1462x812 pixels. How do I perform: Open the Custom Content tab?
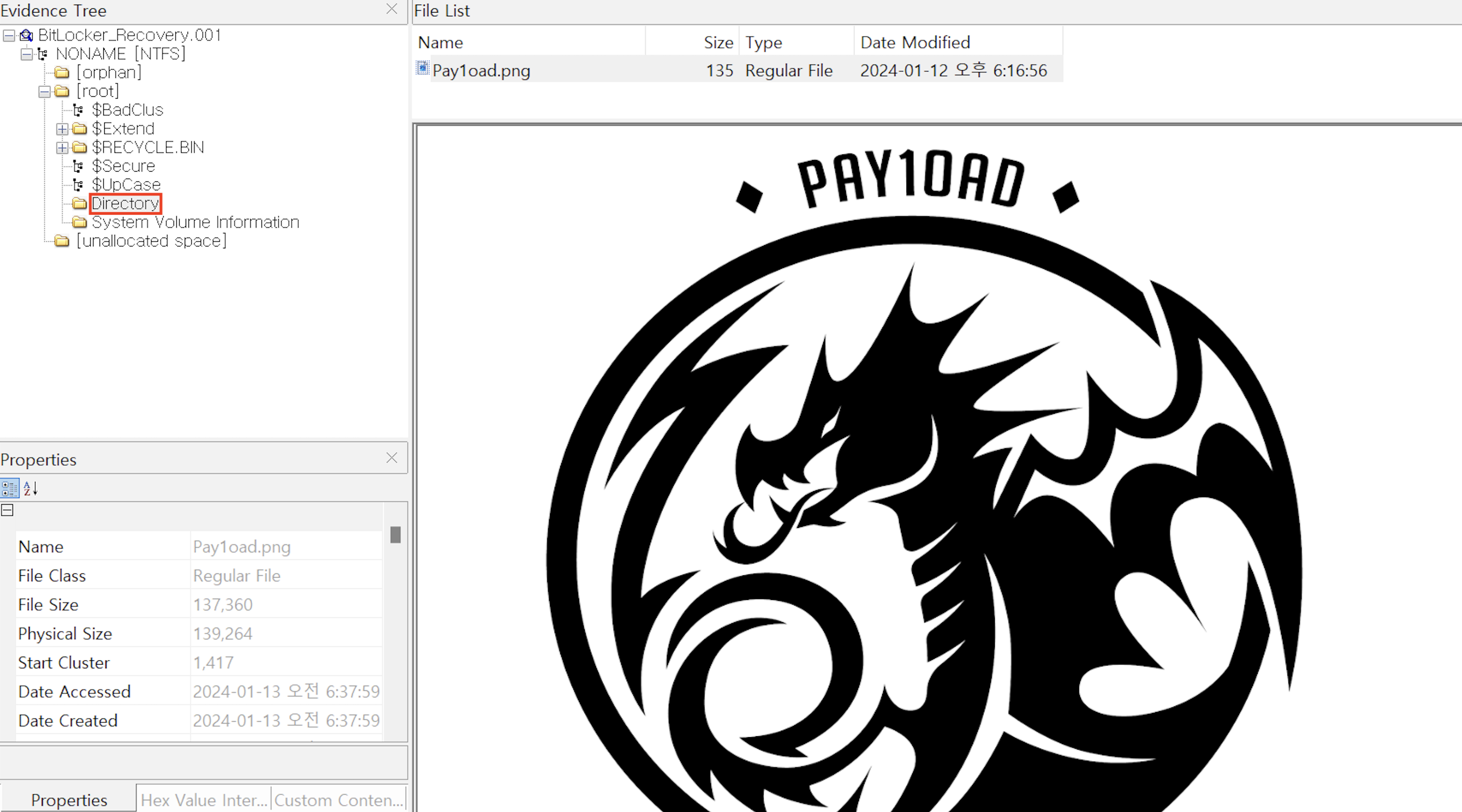pyautogui.click(x=339, y=799)
